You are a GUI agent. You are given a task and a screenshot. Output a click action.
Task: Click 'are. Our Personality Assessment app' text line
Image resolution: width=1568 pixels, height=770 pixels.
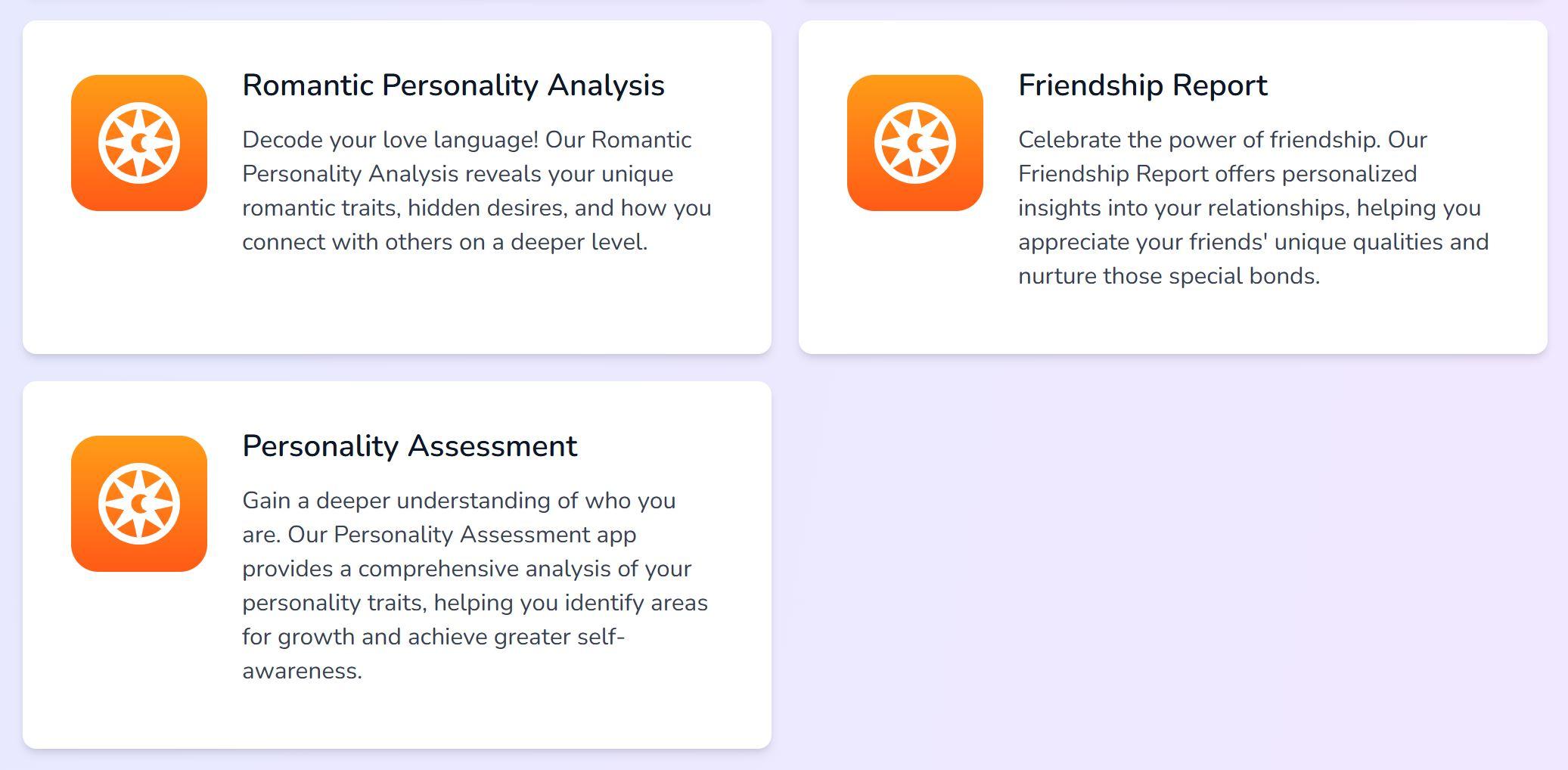pos(439,535)
